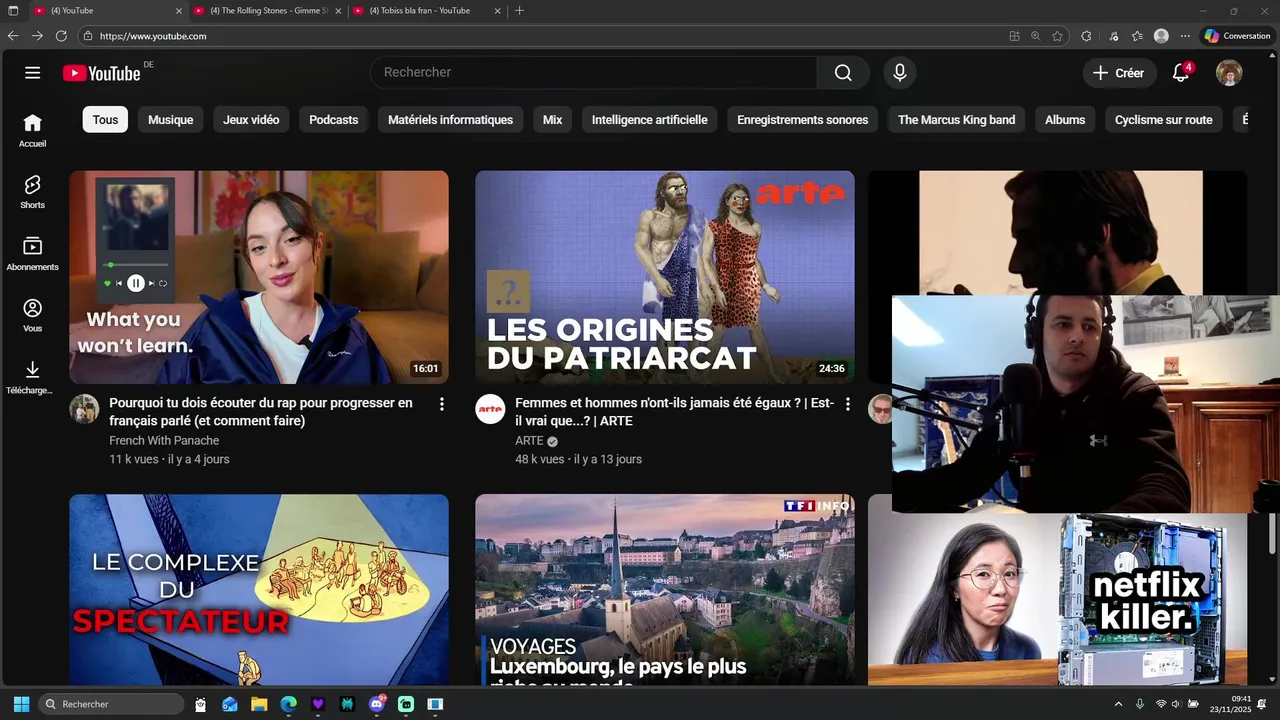Start voice search with the microphone icon
This screenshot has width=1280, height=720.
(900, 72)
